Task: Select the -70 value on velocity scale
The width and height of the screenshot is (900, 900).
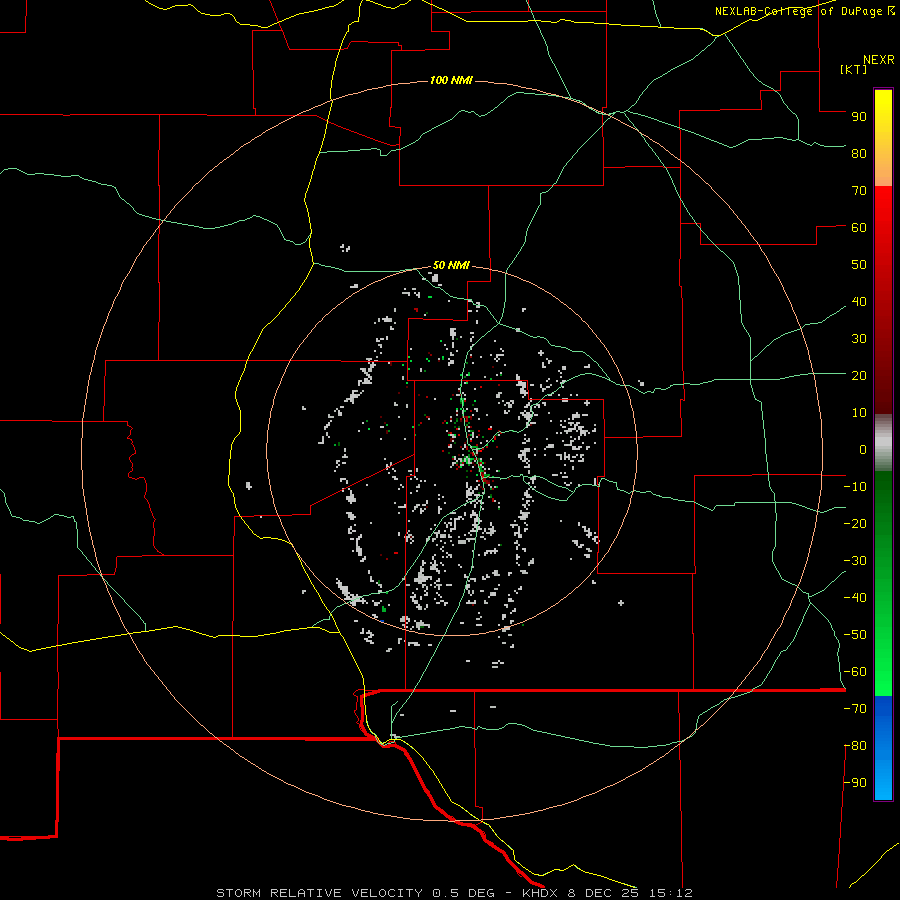Action: point(855,709)
